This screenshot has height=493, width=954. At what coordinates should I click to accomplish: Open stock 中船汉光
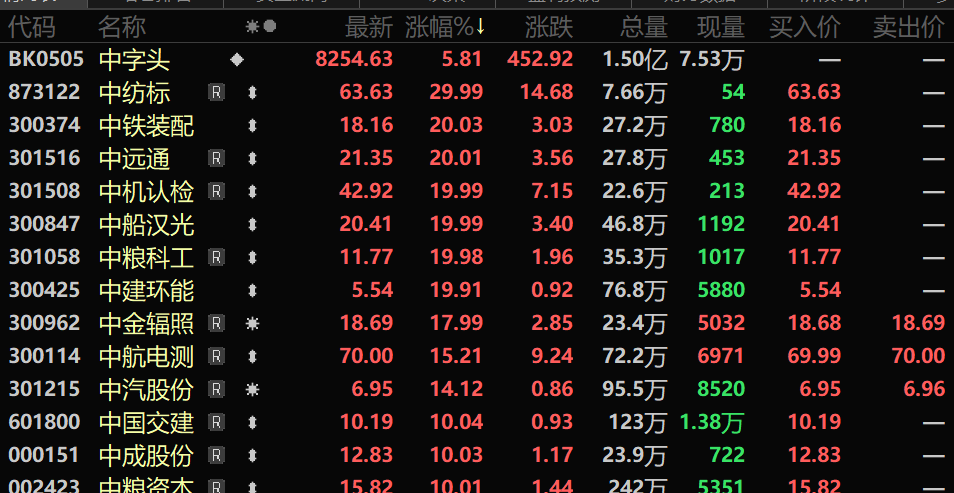tap(147, 224)
